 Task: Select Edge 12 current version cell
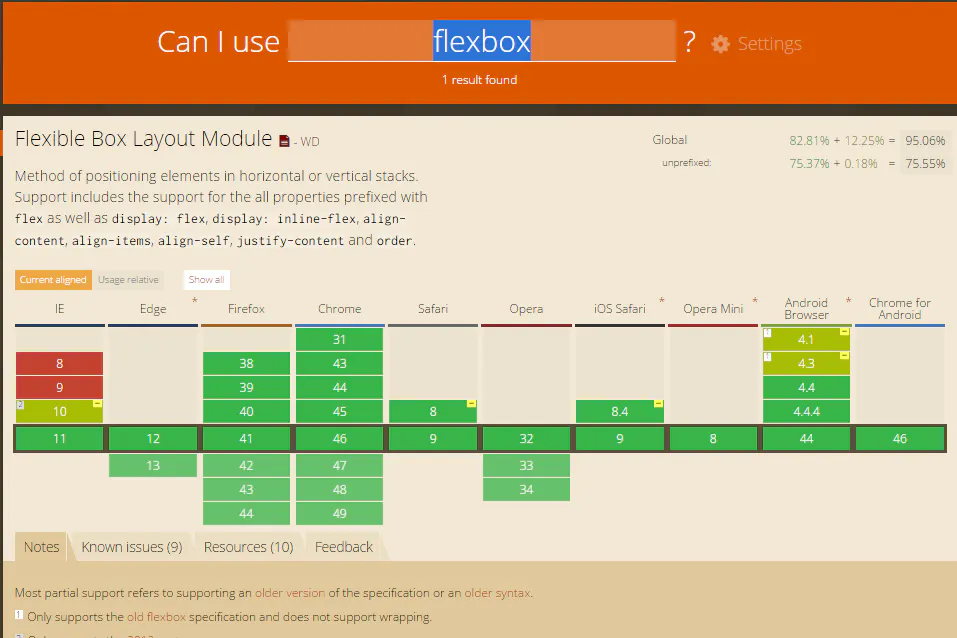153,438
